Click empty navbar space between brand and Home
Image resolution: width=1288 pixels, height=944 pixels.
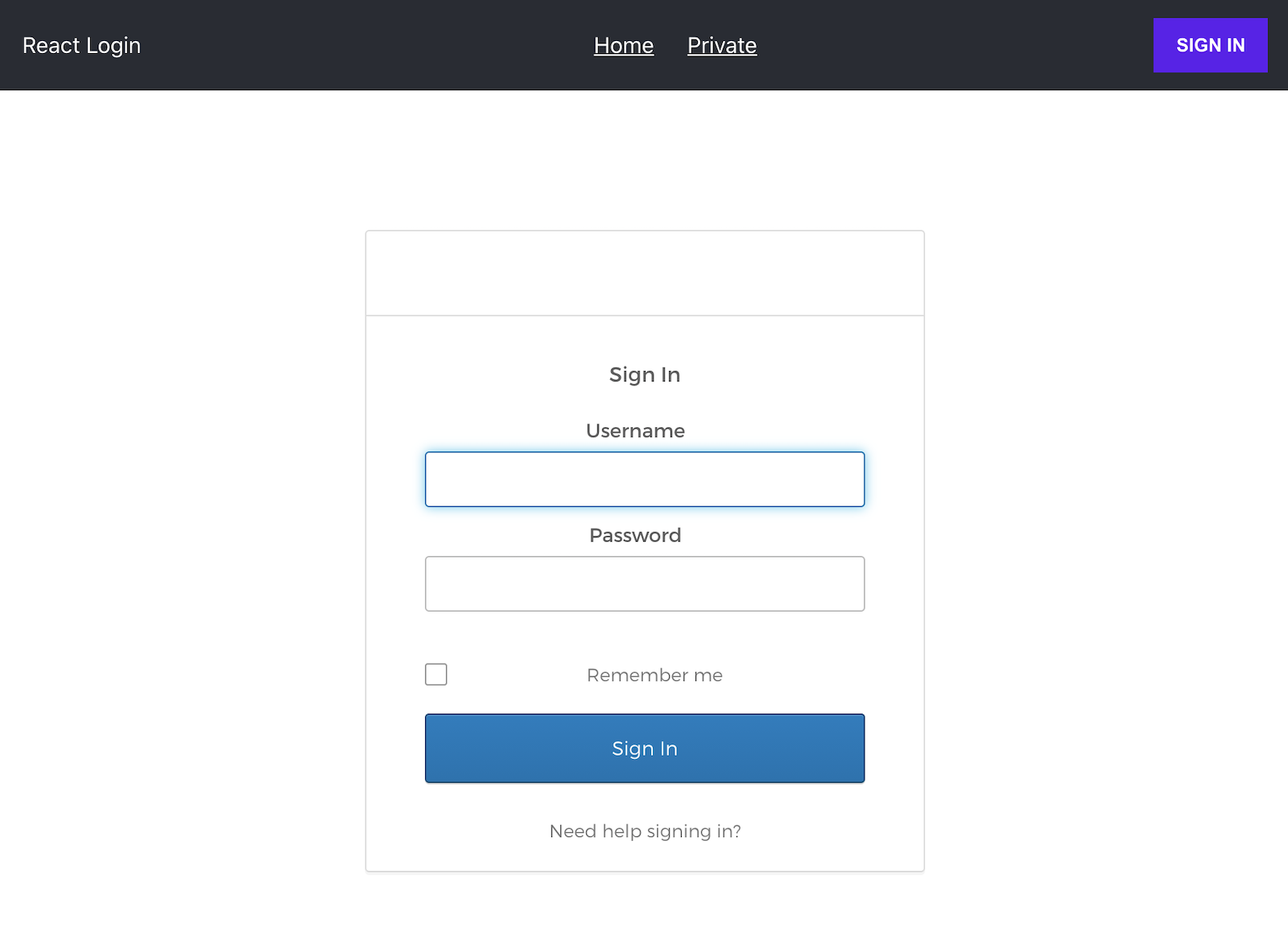tap(362, 46)
